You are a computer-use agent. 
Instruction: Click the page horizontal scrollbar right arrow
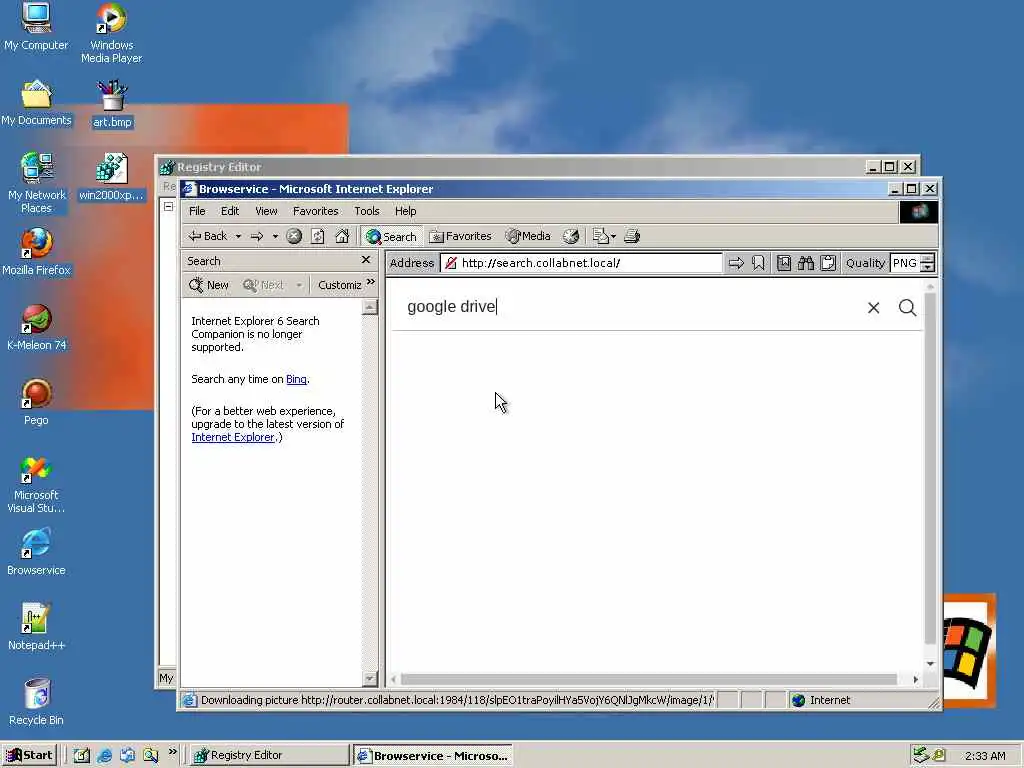pos(916,679)
